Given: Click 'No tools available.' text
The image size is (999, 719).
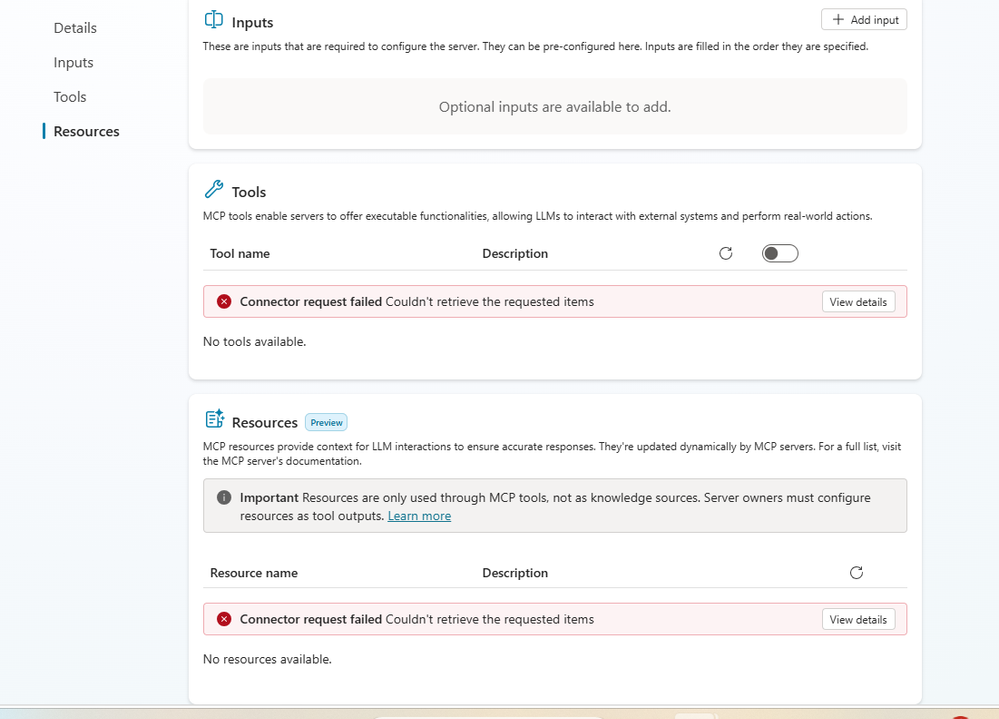Looking at the screenshot, I should click(254, 342).
